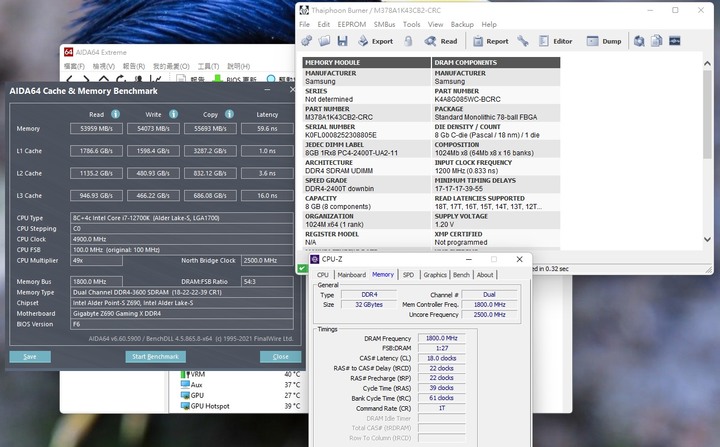
Task: Open the EEPROM menu
Action: tap(352, 24)
